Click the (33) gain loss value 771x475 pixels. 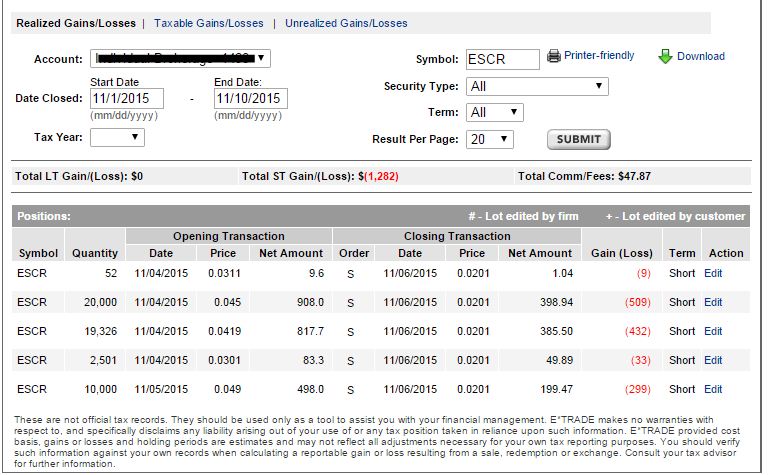click(x=641, y=360)
